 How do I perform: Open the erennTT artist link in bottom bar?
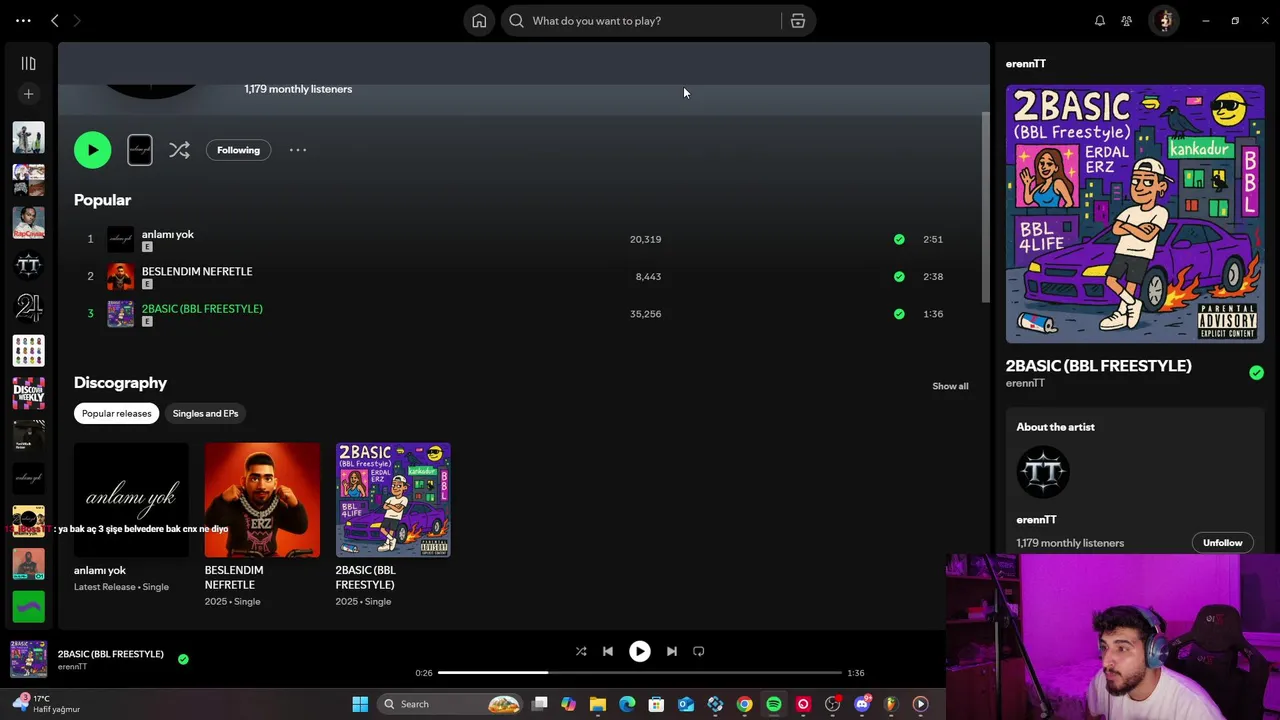[x=72, y=667]
